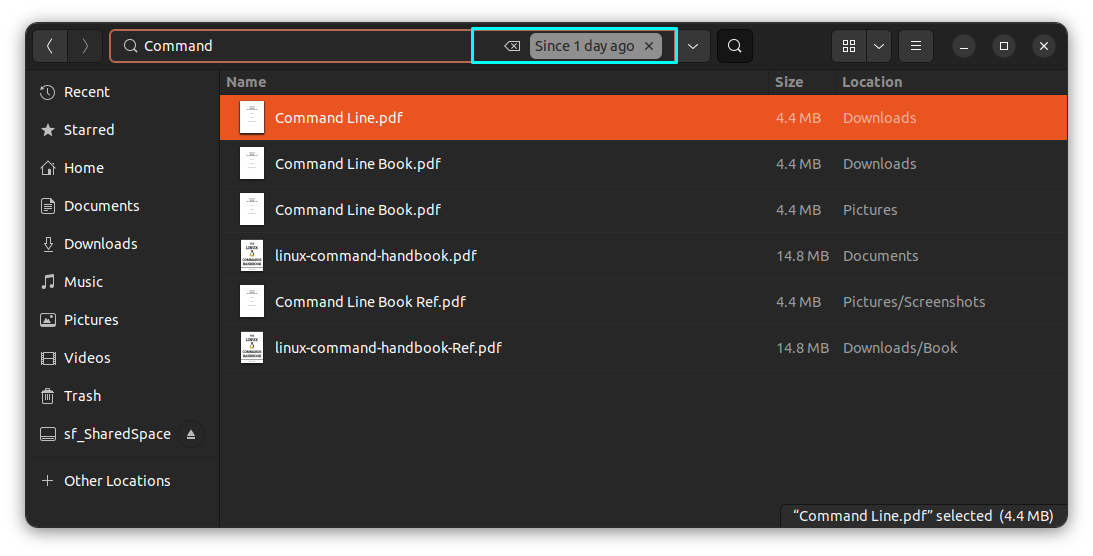The image size is (1093, 556).
Task: Toggle the search magnifier button
Action: click(735, 46)
